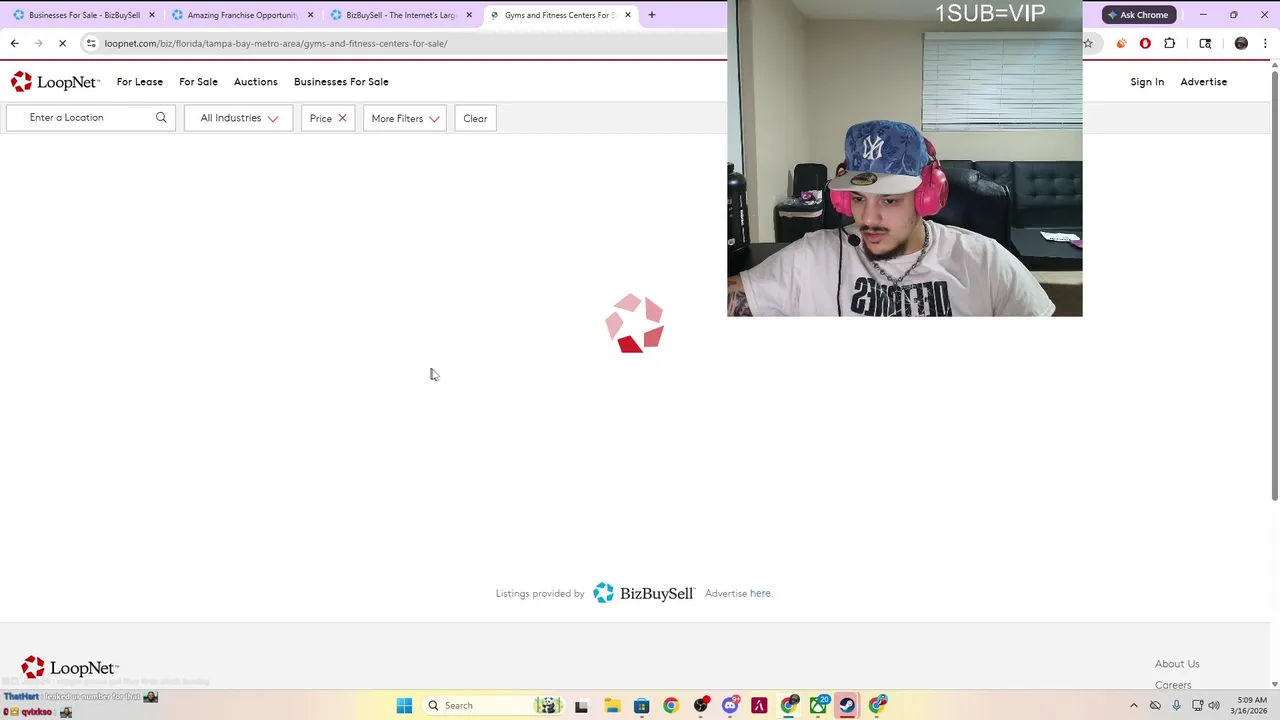Screen dimensions: 1280x720
Task: Click the Advertise link in header
Action: click(1203, 82)
